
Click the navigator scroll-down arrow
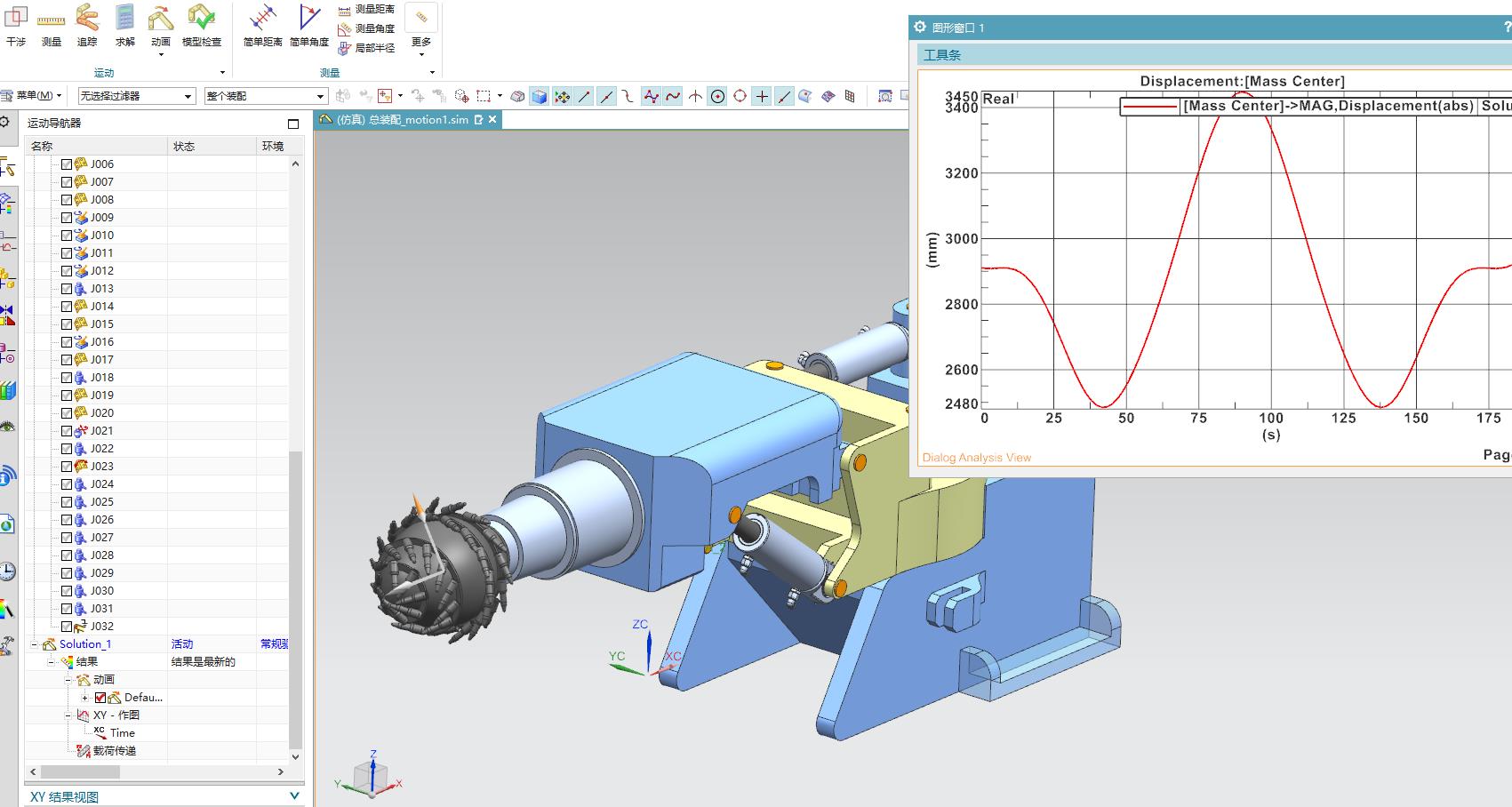coord(296,756)
